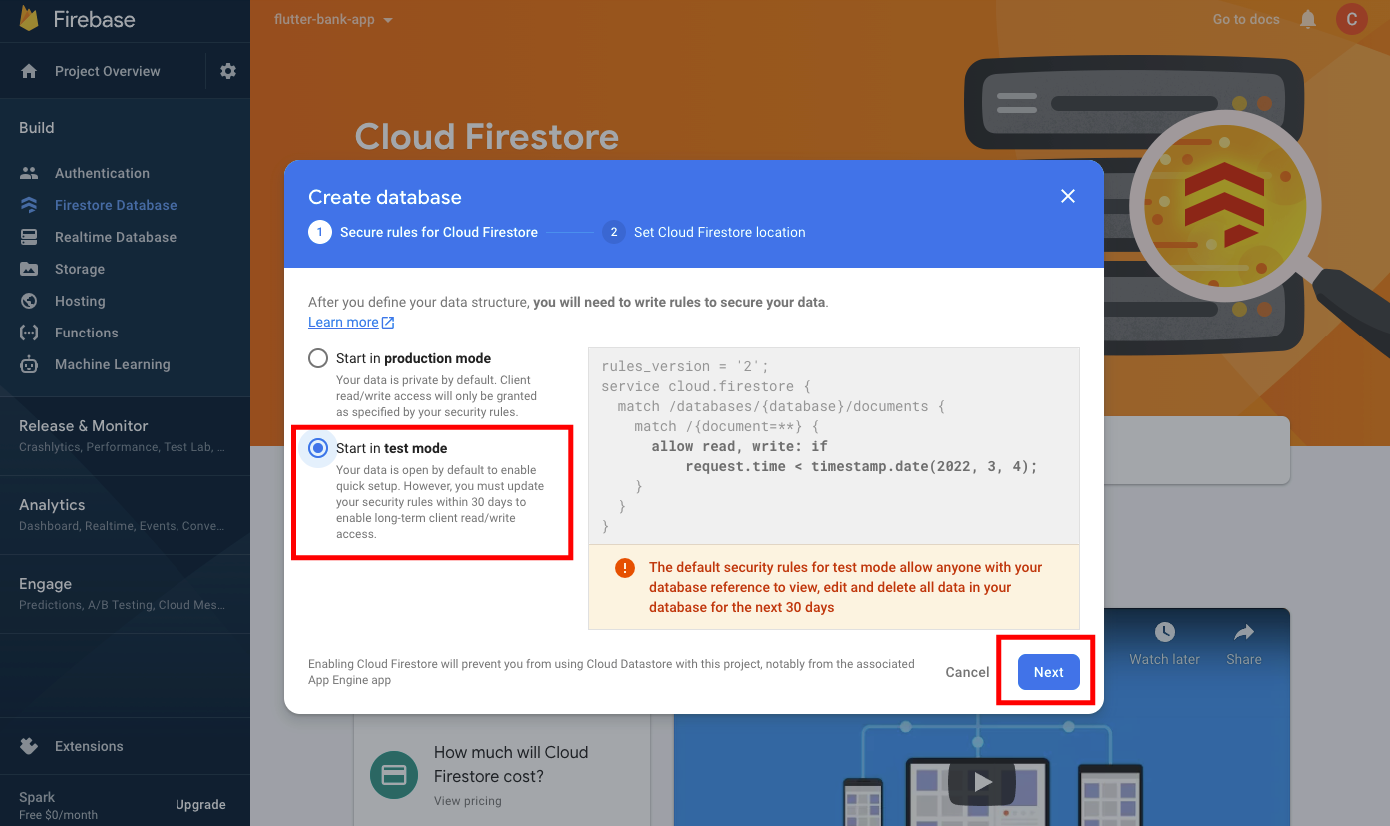Click the Firebase flame logo

(29, 19)
